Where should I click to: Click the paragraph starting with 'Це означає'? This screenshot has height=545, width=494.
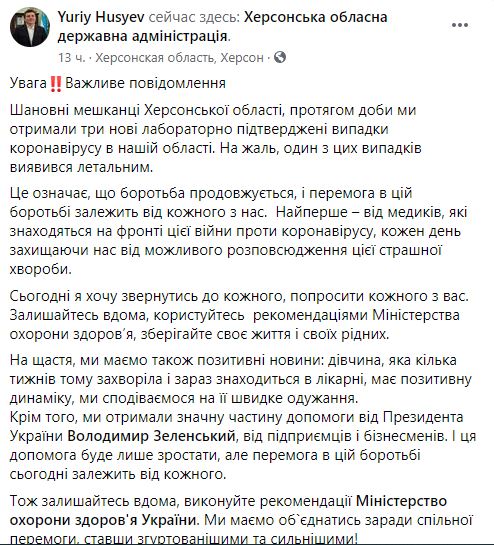click(238, 231)
